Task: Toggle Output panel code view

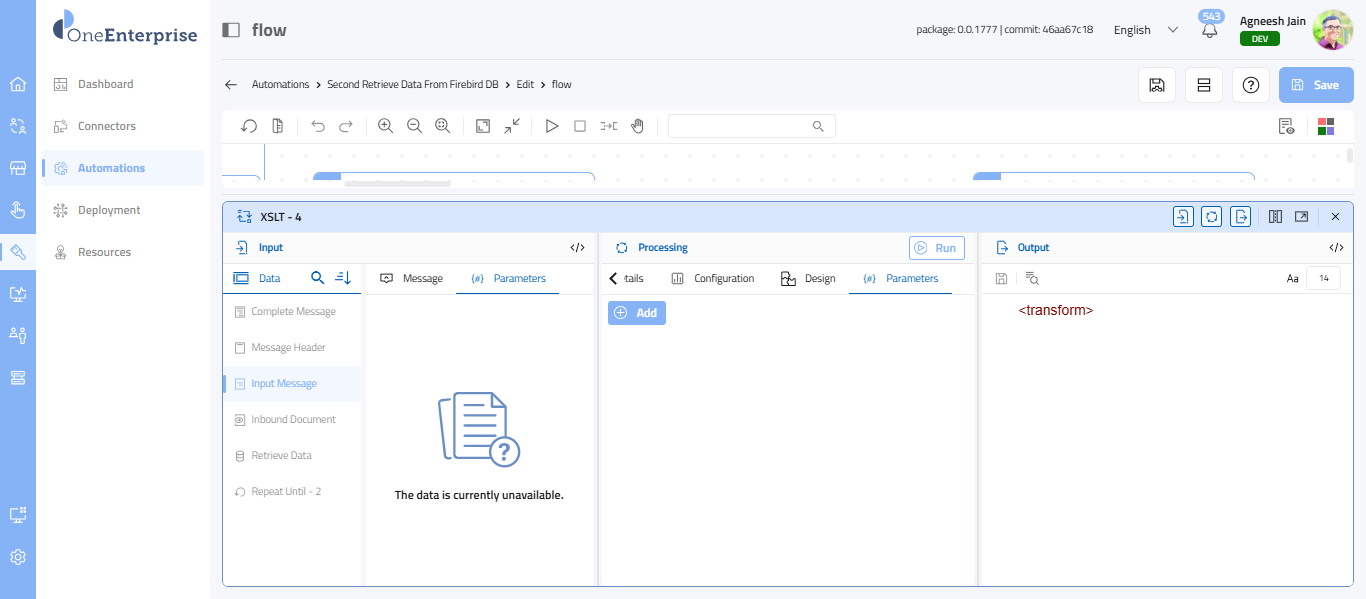Action: (x=1336, y=248)
